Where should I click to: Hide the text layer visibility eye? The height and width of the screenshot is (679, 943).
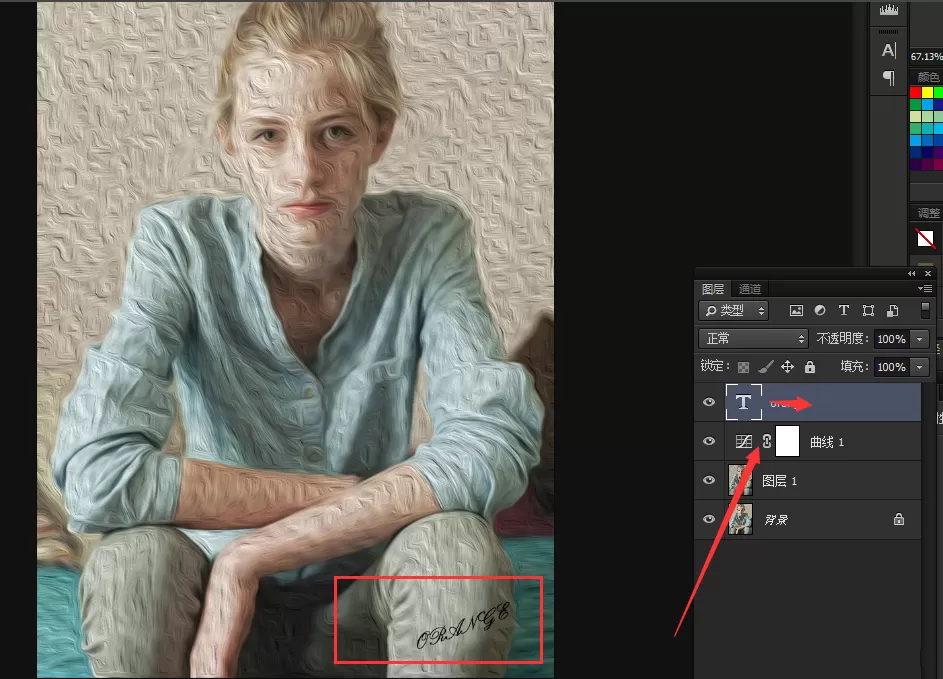(x=709, y=402)
